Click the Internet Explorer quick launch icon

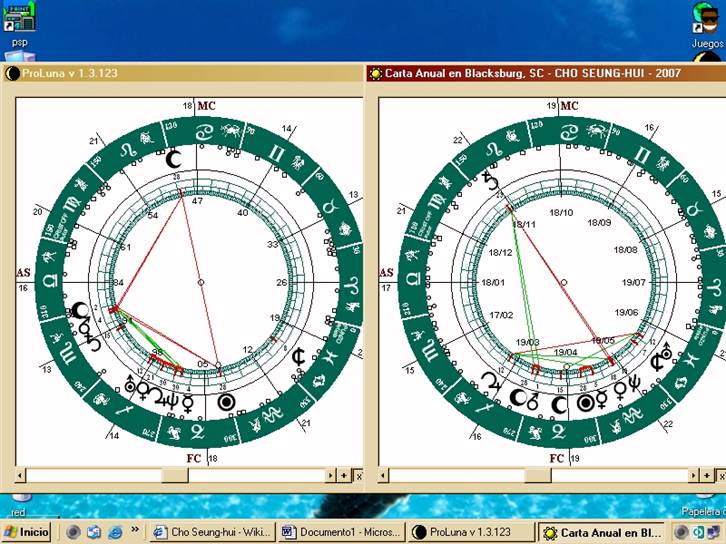click(115, 532)
